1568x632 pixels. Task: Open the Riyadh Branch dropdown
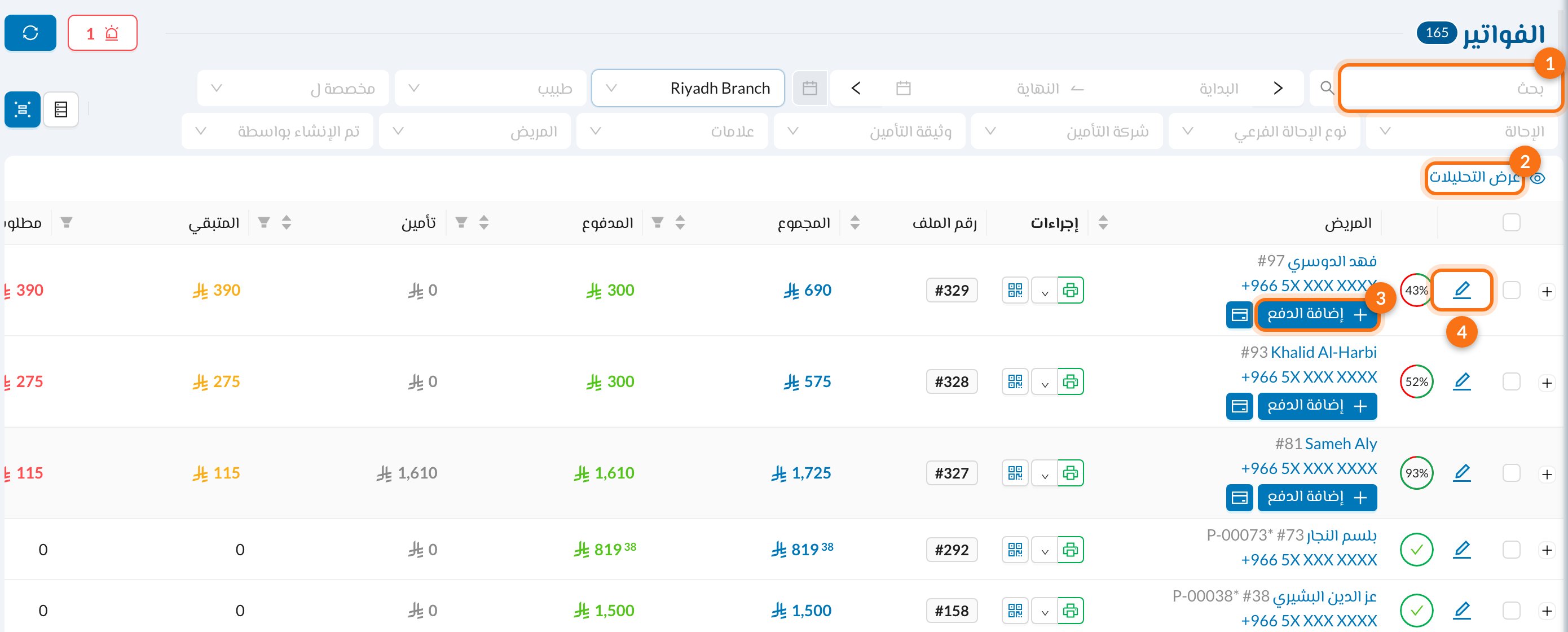coord(688,88)
